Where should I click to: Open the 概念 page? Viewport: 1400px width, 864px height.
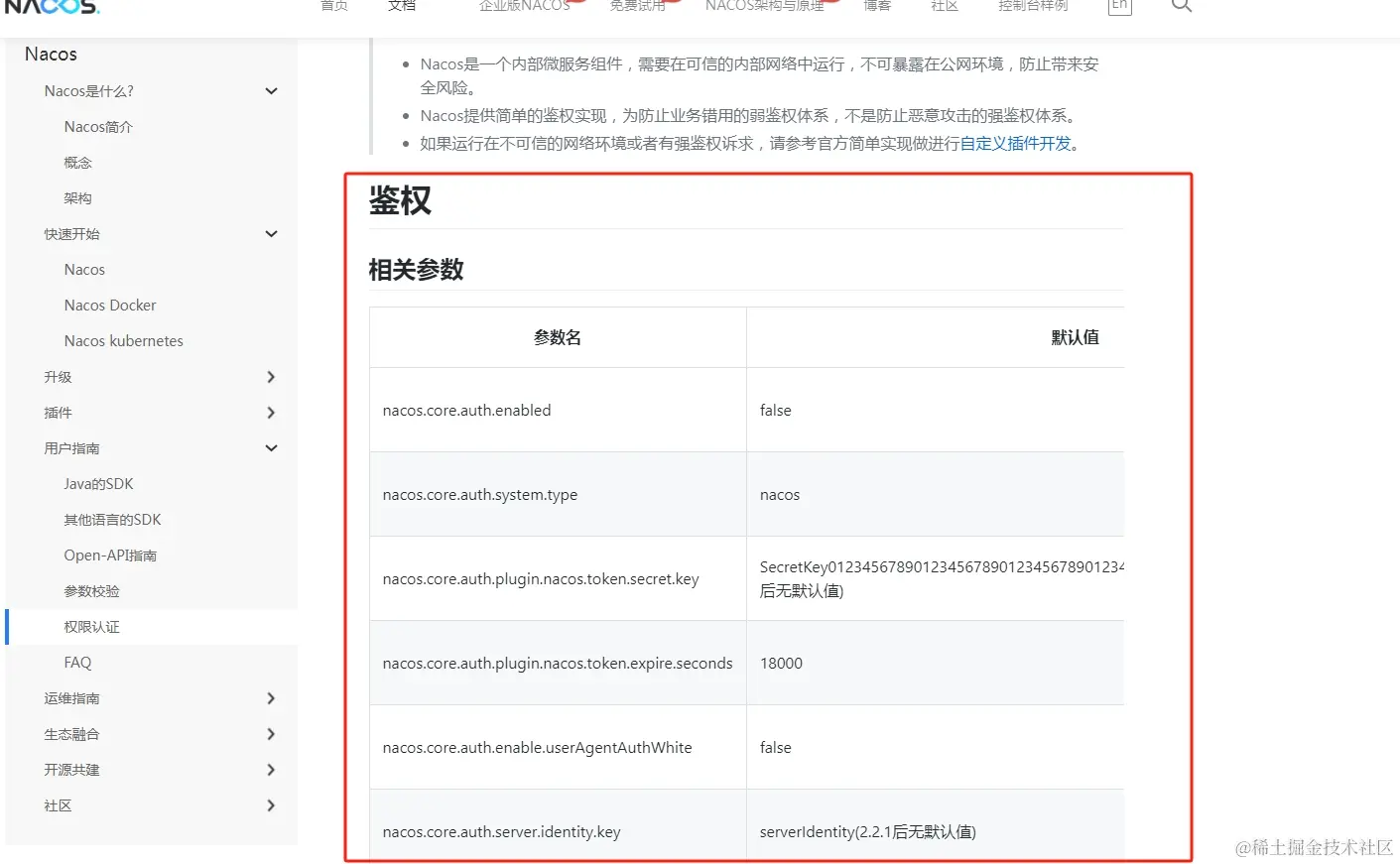77,163
